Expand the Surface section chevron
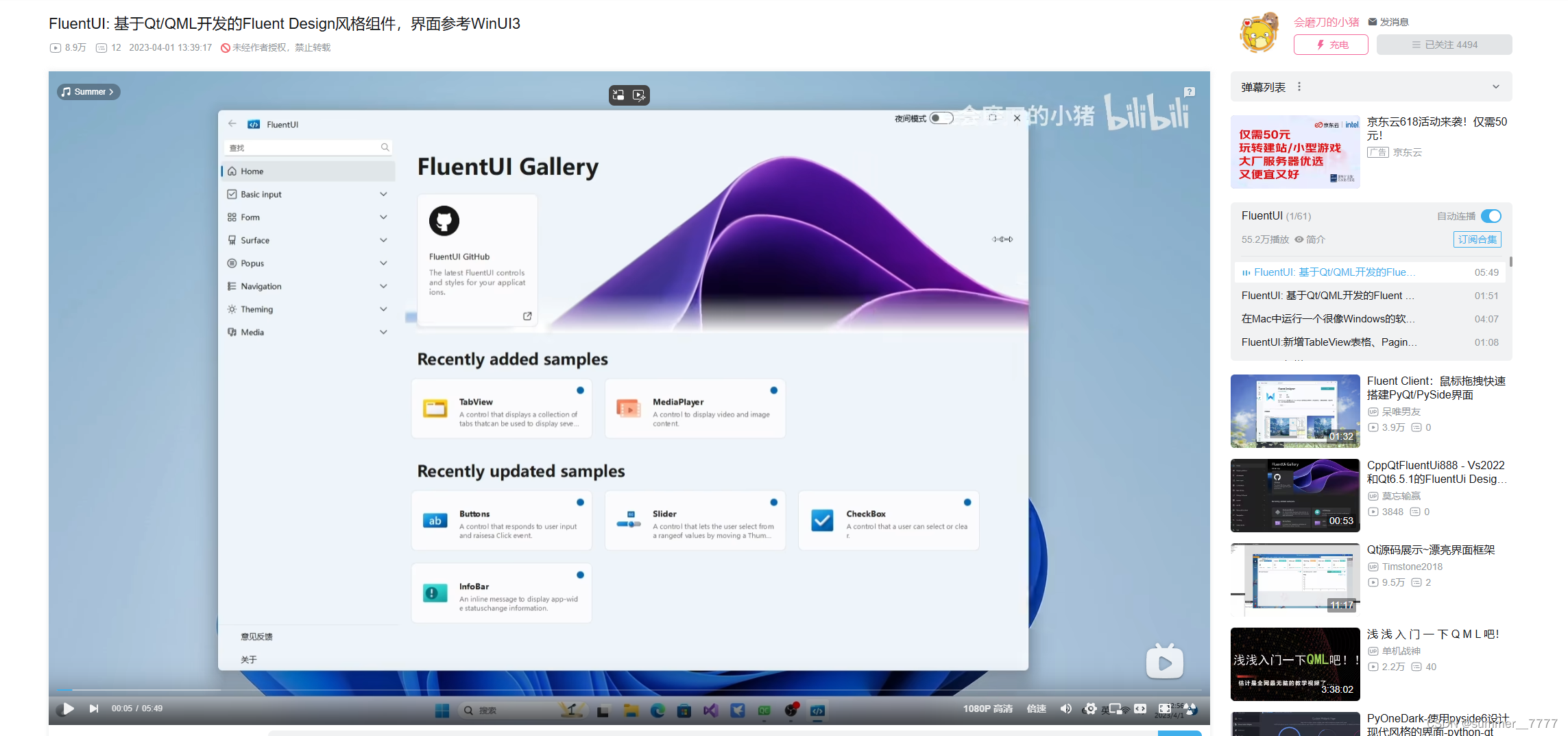This screenshot has height=736, width=1568. pos(383,240)
